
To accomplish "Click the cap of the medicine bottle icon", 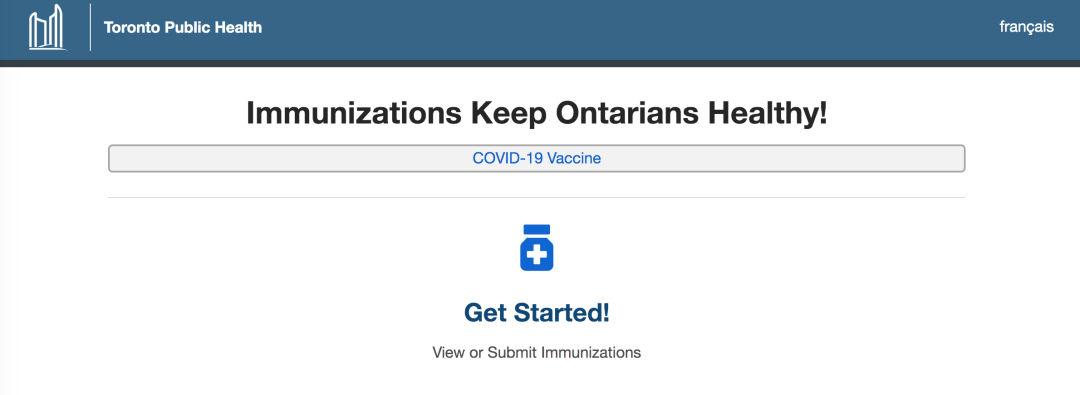I will 537,229.
